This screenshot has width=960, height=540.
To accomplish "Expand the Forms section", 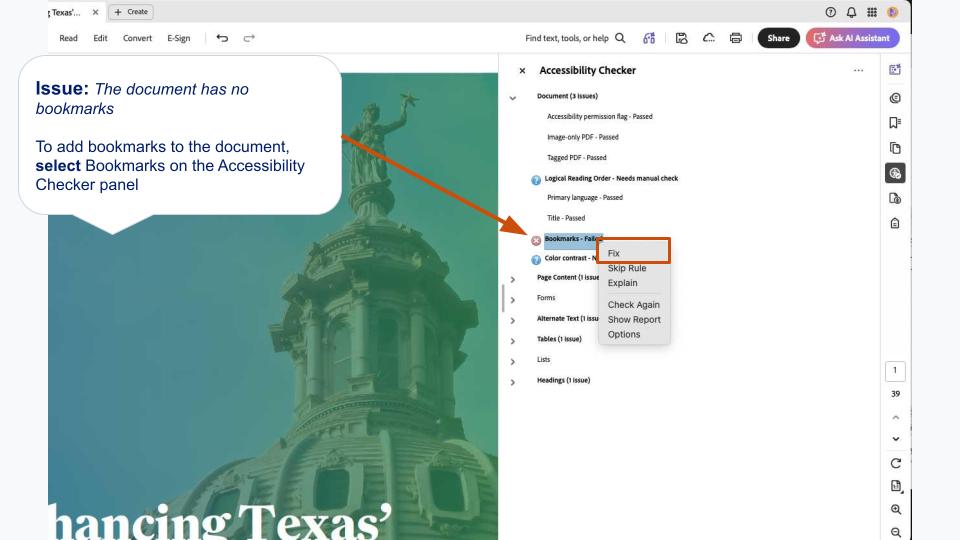I will tap(513, 300).
